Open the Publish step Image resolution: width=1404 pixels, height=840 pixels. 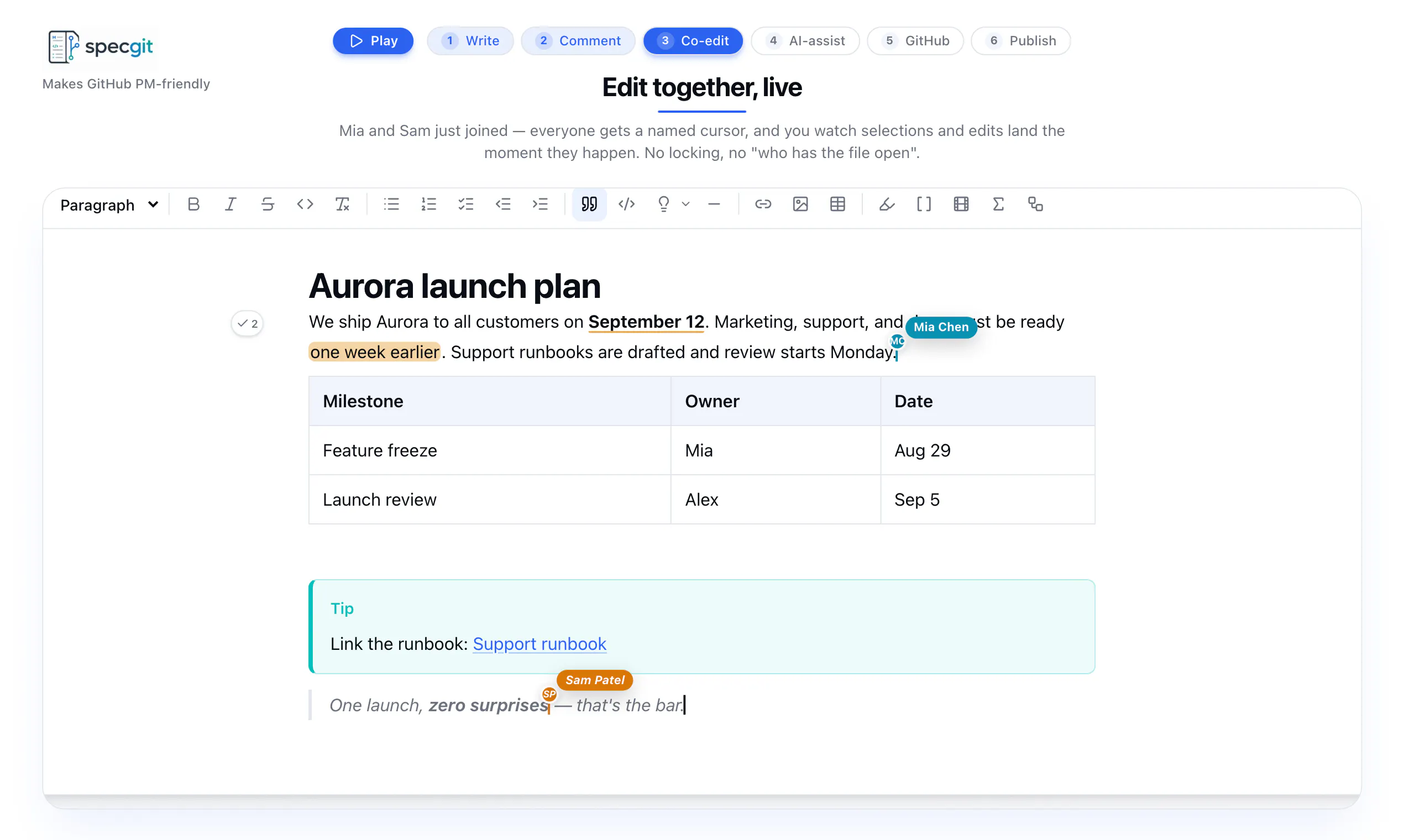coord(1021,41)
